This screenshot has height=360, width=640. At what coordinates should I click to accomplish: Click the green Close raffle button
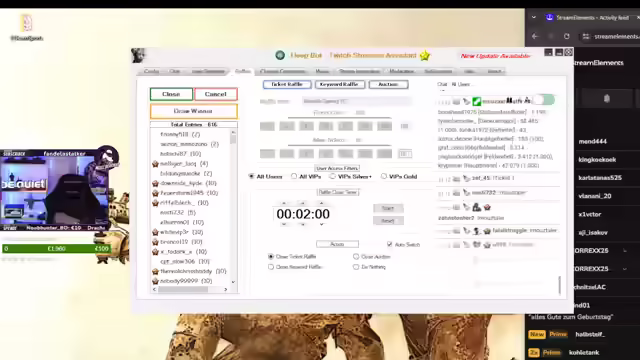pyautogui.click(x=171, y=94)
